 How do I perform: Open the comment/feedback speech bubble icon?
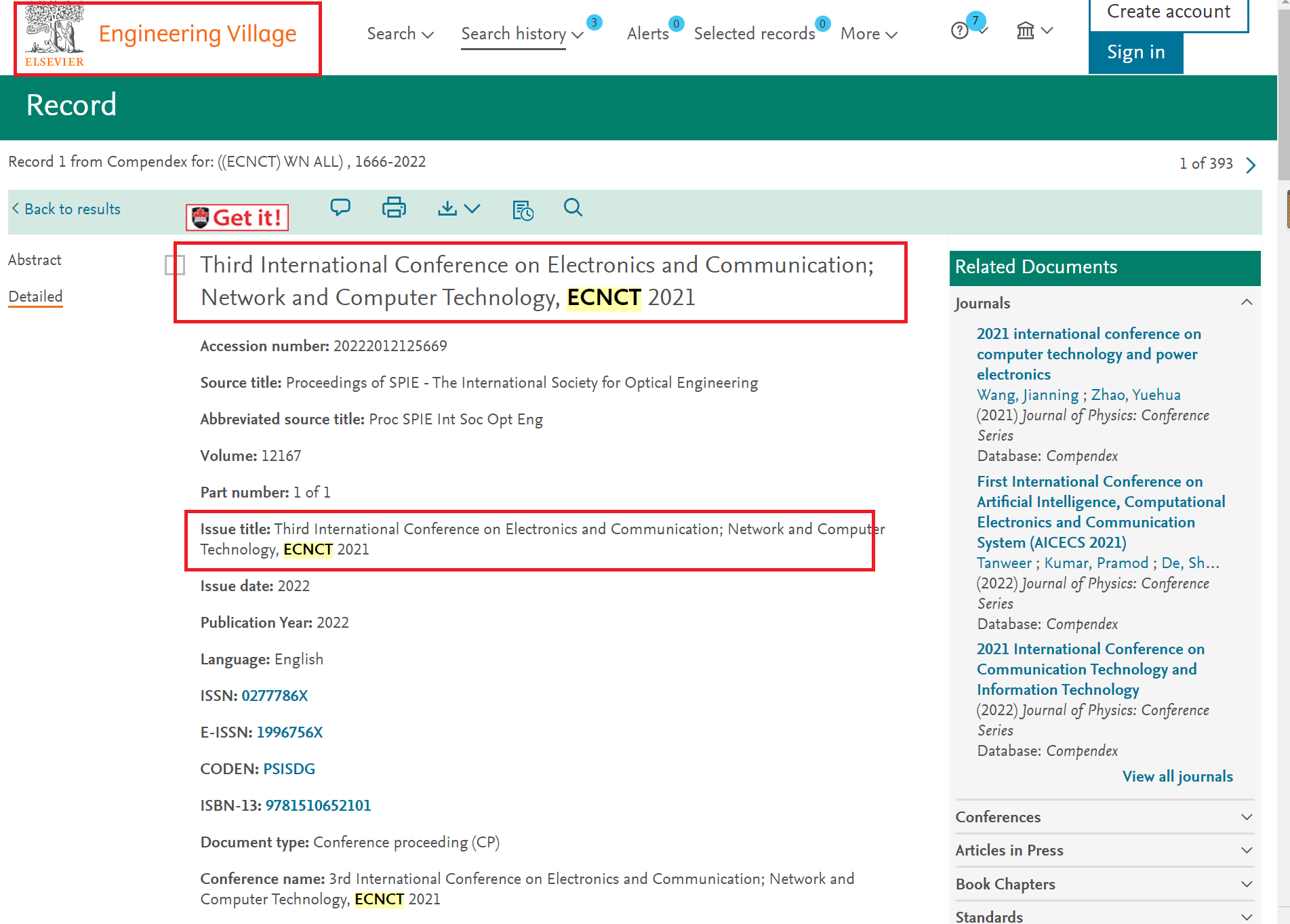(340, 207)
